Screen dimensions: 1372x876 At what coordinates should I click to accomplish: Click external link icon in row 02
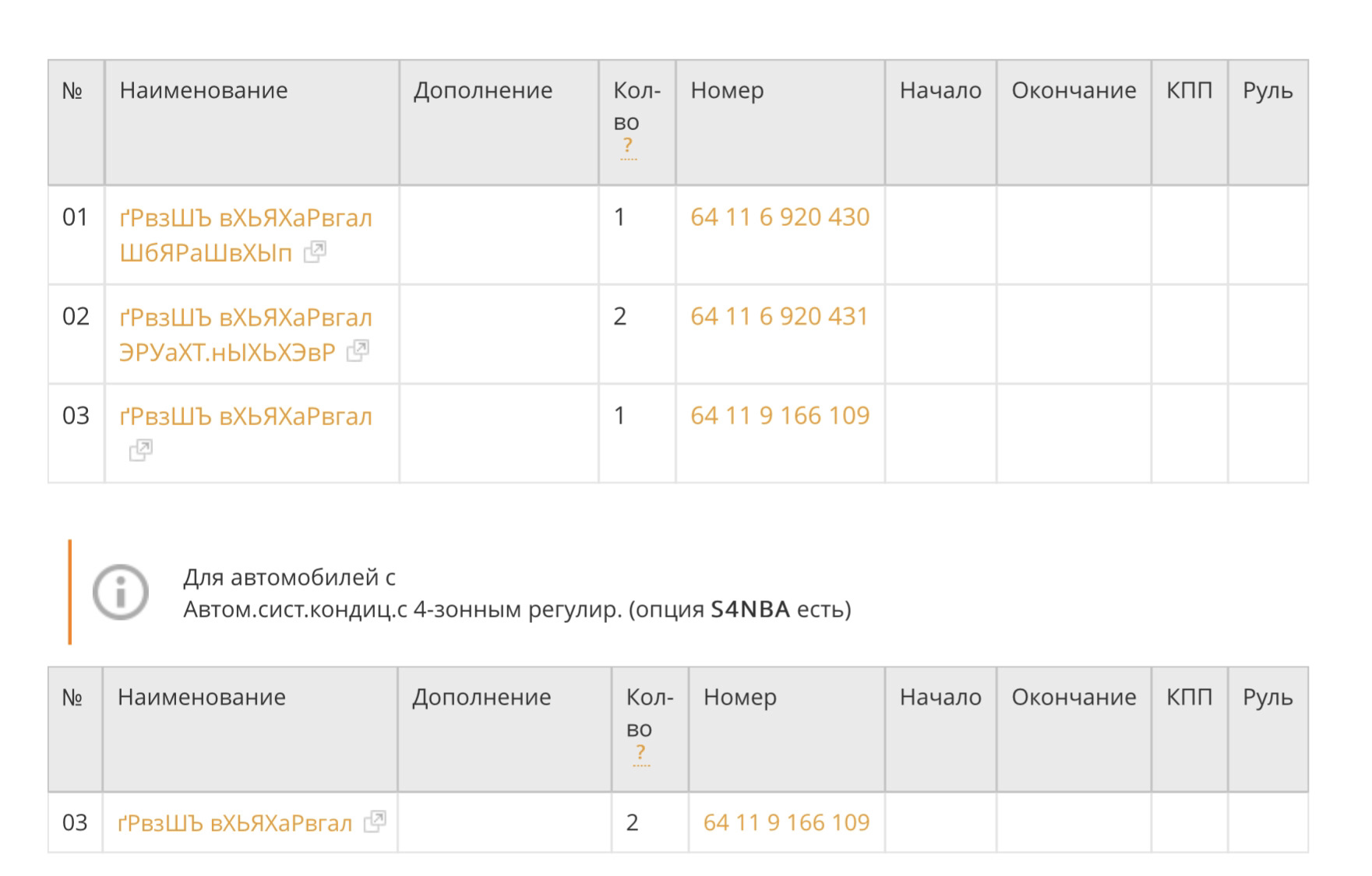click(x=358, y=350)
